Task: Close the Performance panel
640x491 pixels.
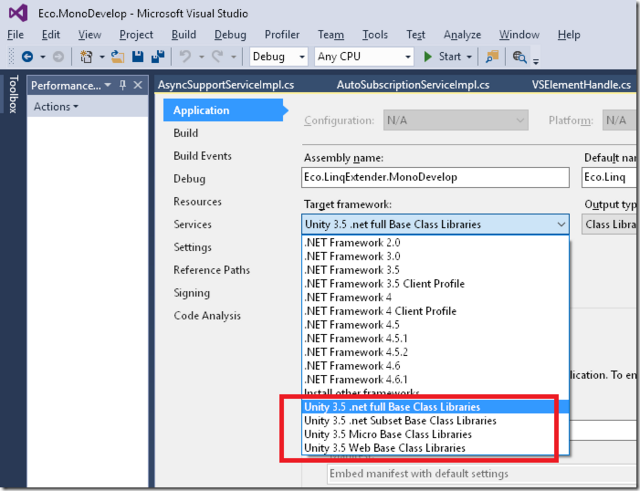Action: (138, 85)
